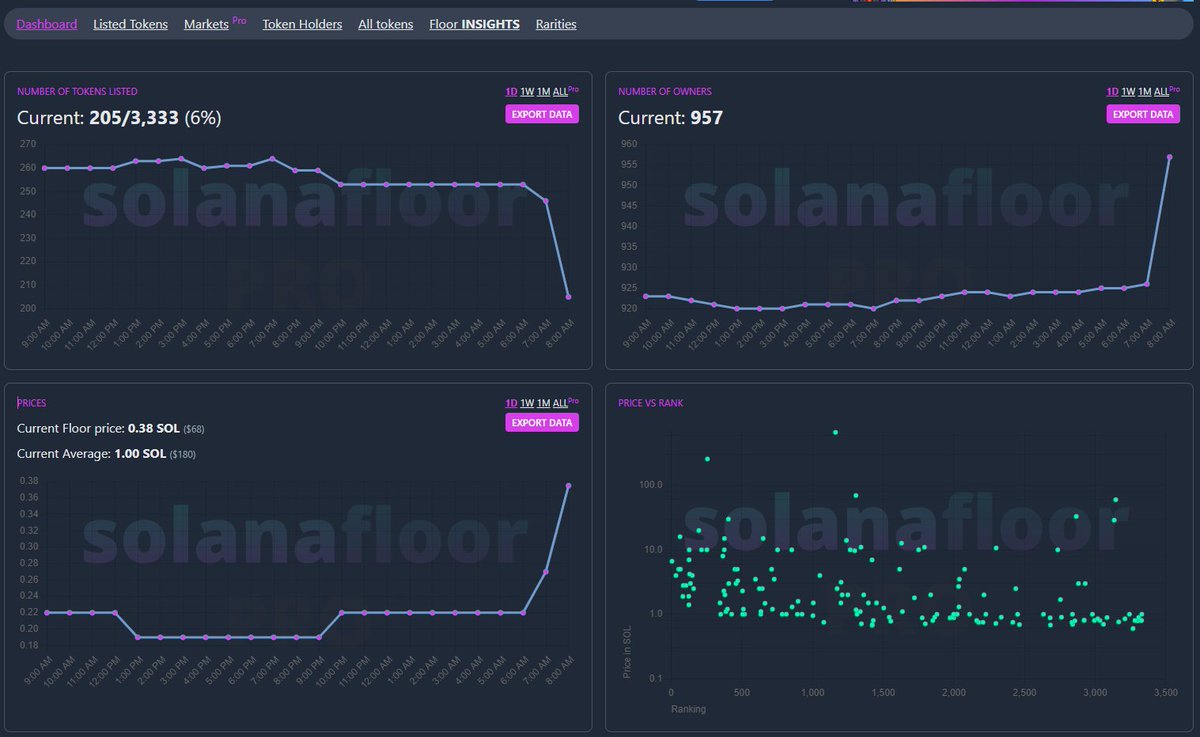This screenshot has width=1200, height=737.
Task: Click the 9:00 AM first point on Owners chart
Action: pos(646,296)
